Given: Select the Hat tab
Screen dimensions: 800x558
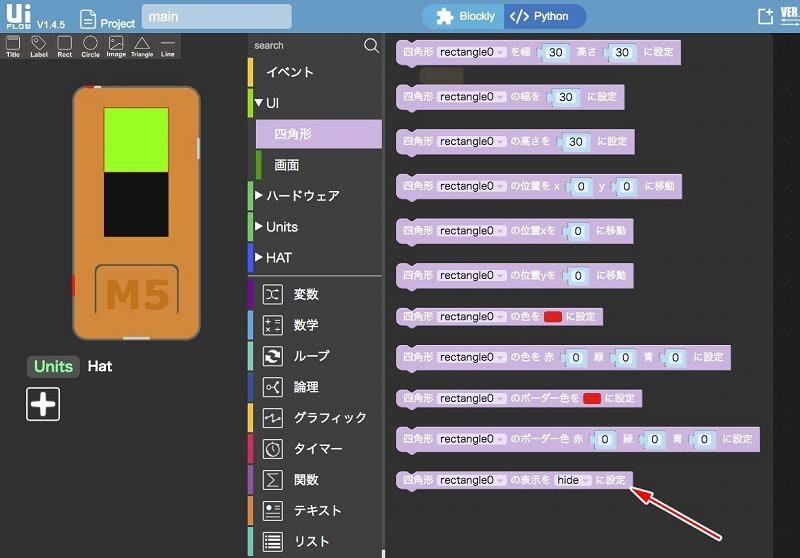Looking at the screenshot, I should tap(100, 366).
